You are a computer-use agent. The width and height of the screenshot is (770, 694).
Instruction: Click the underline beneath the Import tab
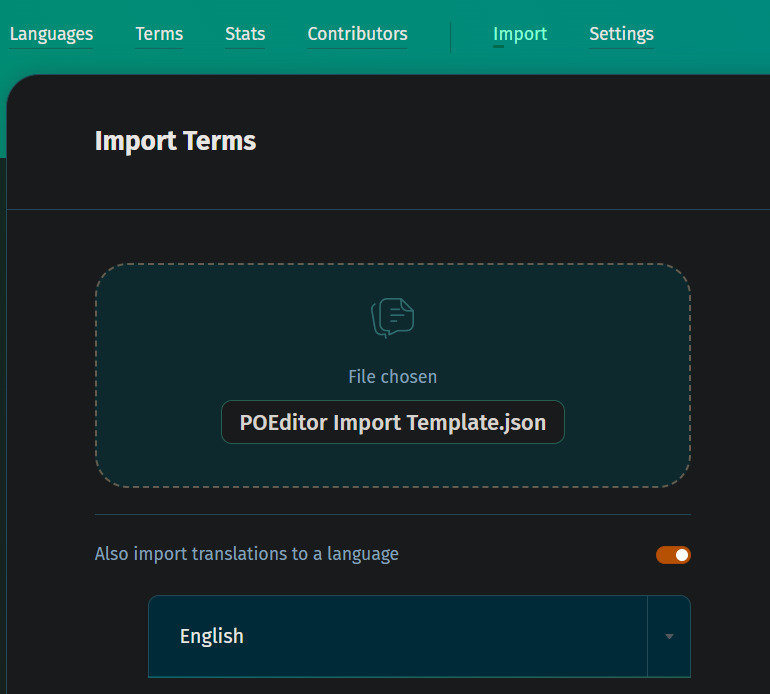(498, 46)
